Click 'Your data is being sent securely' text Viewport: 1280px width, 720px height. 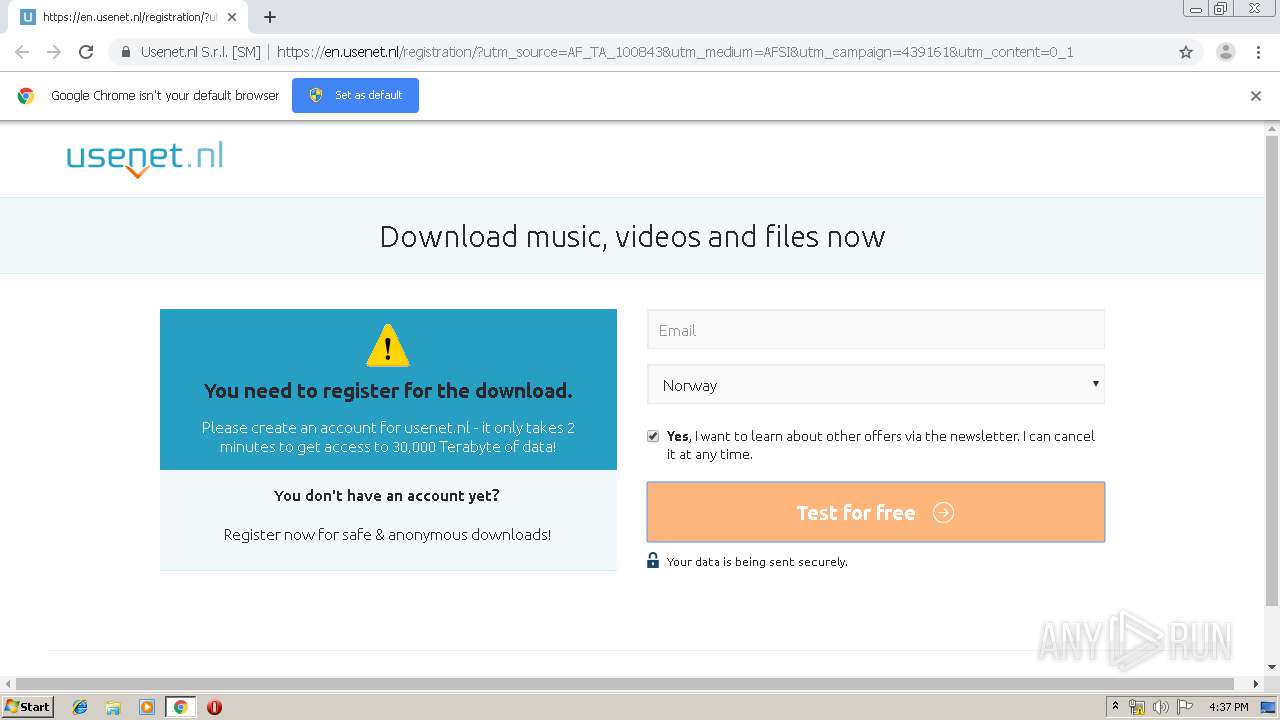pyautogui.click(x=757, y=562)
